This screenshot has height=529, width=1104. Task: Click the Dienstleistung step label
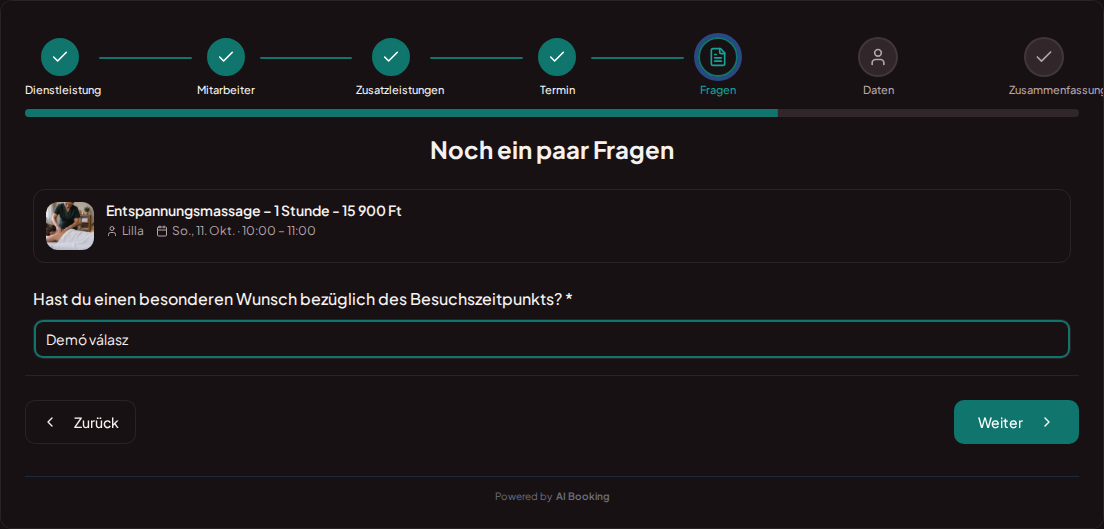click(63, 90)
